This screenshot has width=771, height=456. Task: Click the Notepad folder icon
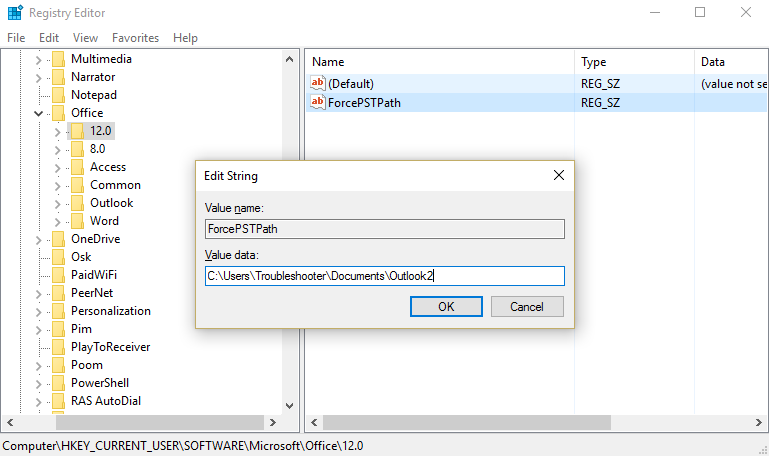pyautogui.click(x=59, y=95)
